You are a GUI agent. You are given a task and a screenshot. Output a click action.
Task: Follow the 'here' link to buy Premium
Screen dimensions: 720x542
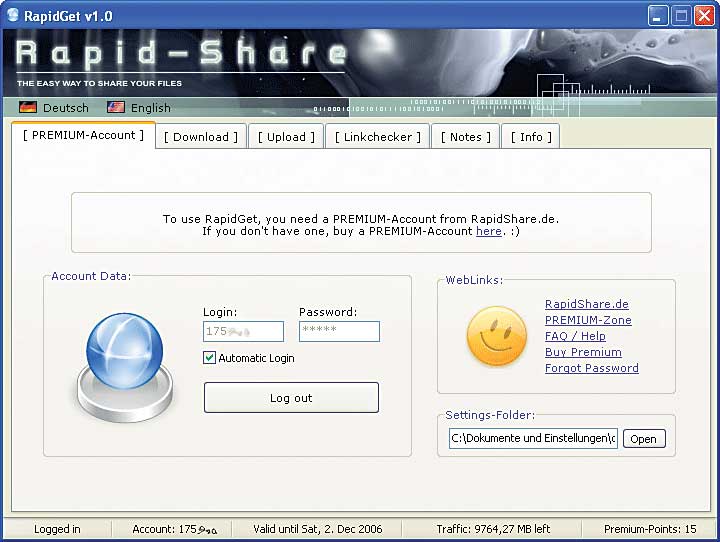(x=489, y=231)
